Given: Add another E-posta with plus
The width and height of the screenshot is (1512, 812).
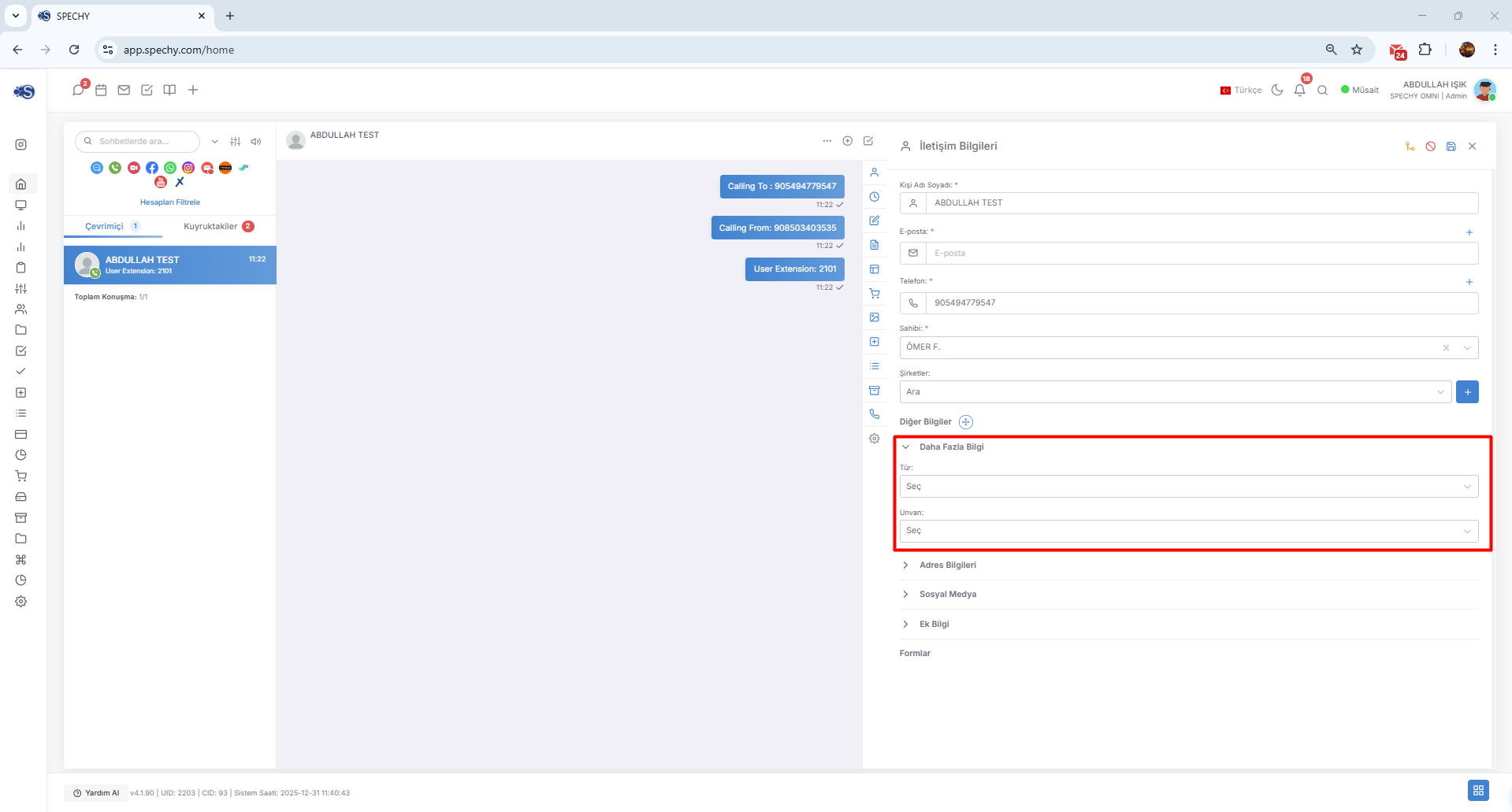Looking at the screenshot, I should click(x=1469, y=232).
